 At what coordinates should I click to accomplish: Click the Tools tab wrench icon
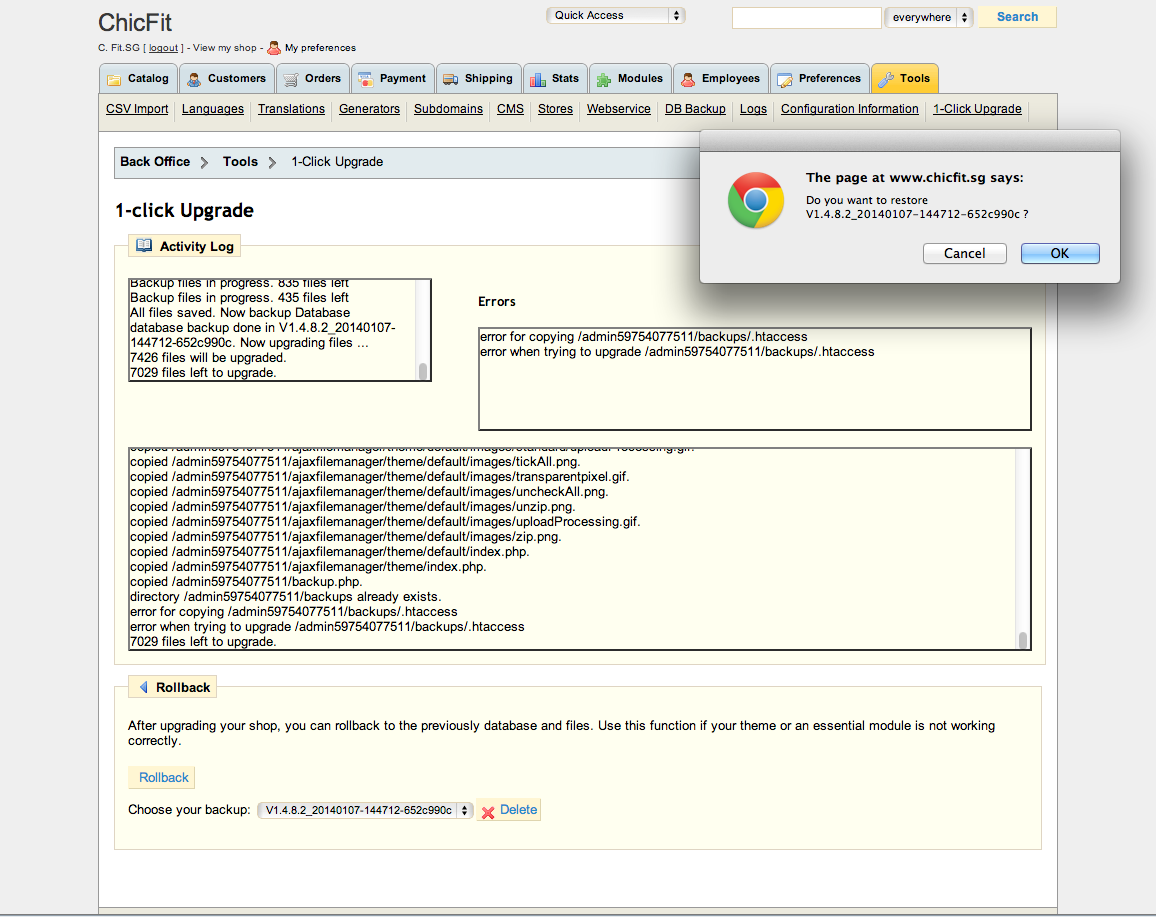pos(886,80)
